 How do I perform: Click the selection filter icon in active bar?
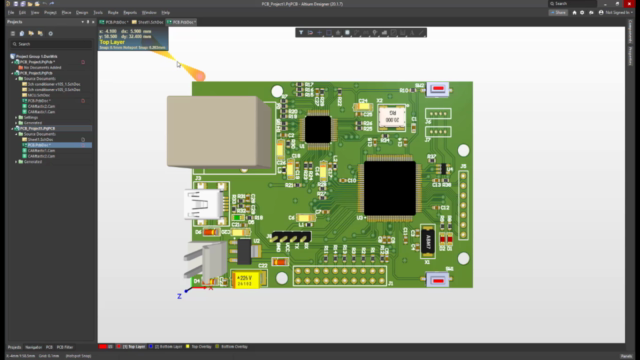point(301,33)
